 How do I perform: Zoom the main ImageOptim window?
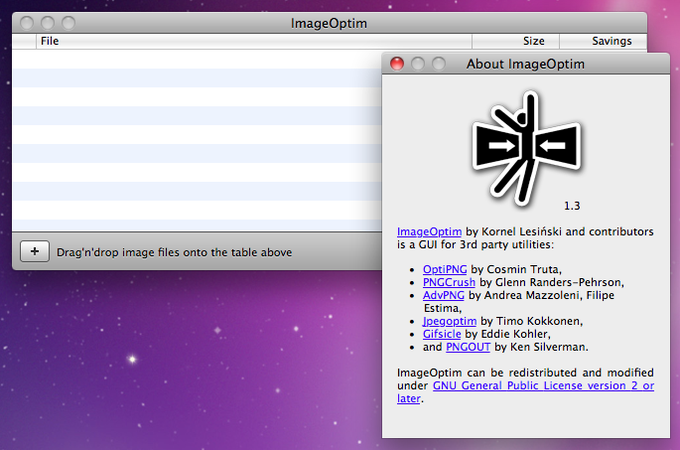coord(69,23)
